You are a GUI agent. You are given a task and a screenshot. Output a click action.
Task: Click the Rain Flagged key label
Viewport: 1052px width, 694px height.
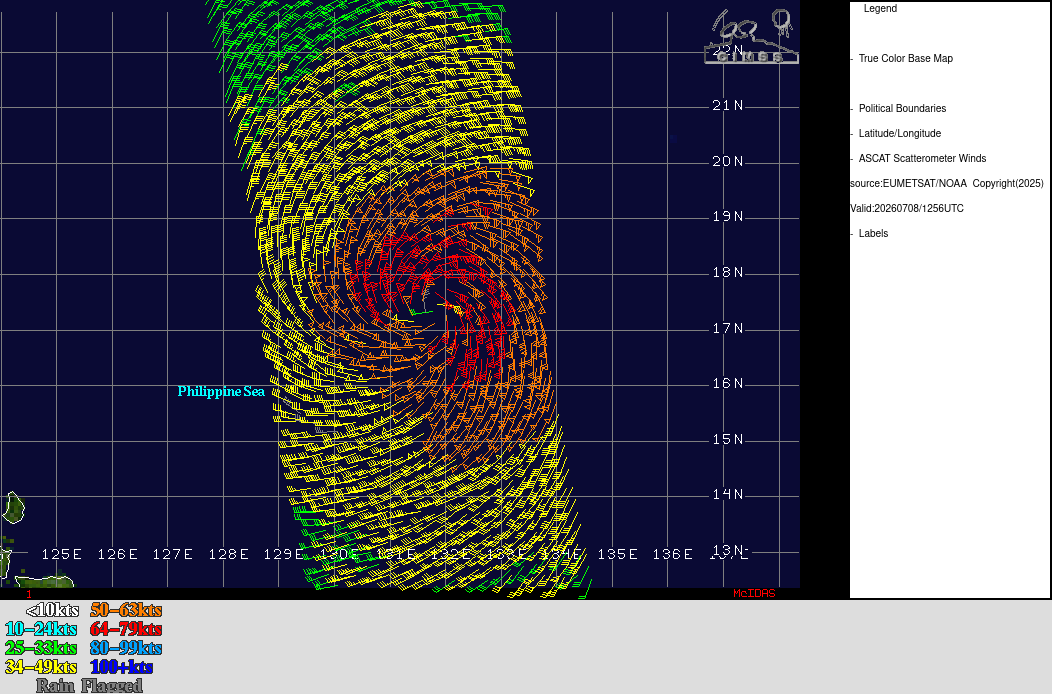pos(89,685)
